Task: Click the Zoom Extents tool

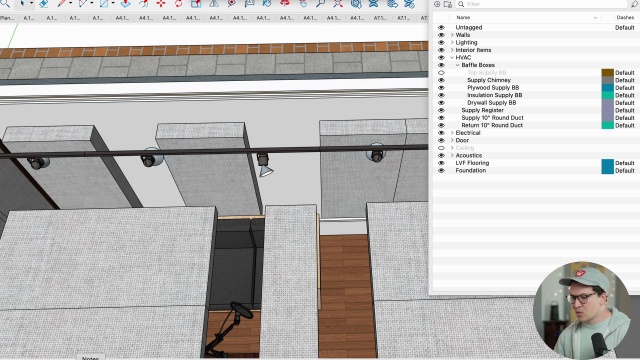Action: click(x=338, y=4)
